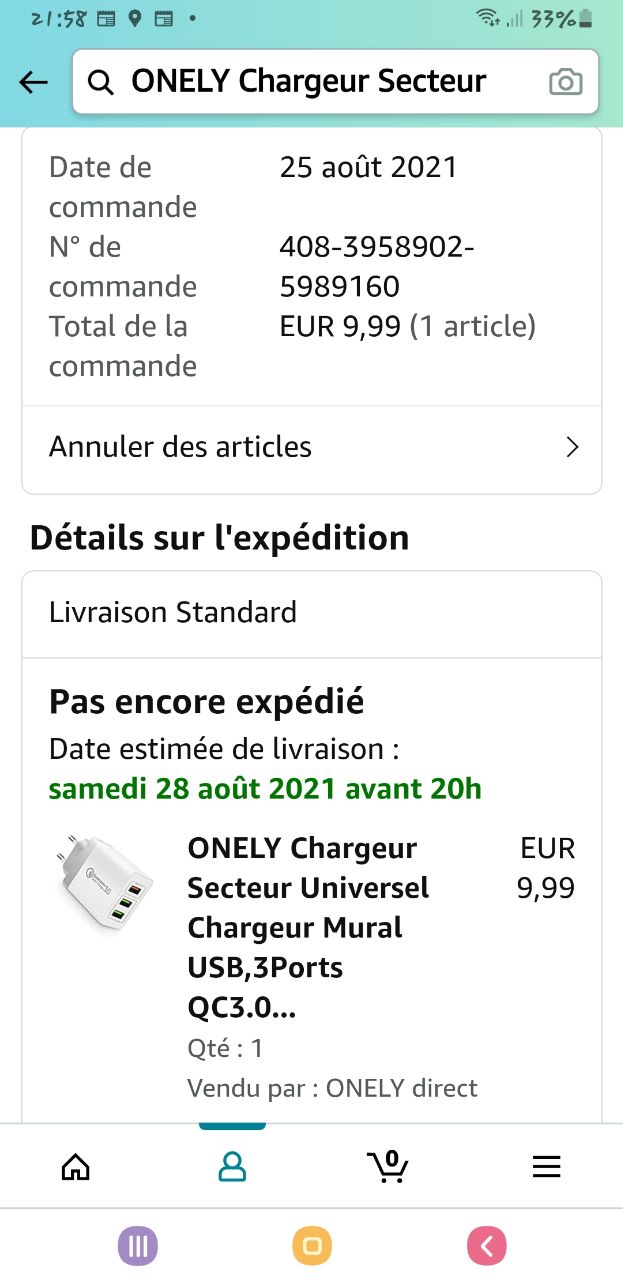Open the shopping cart
The height and width of the screenshot is (1280, 623).
(388, 1166)
